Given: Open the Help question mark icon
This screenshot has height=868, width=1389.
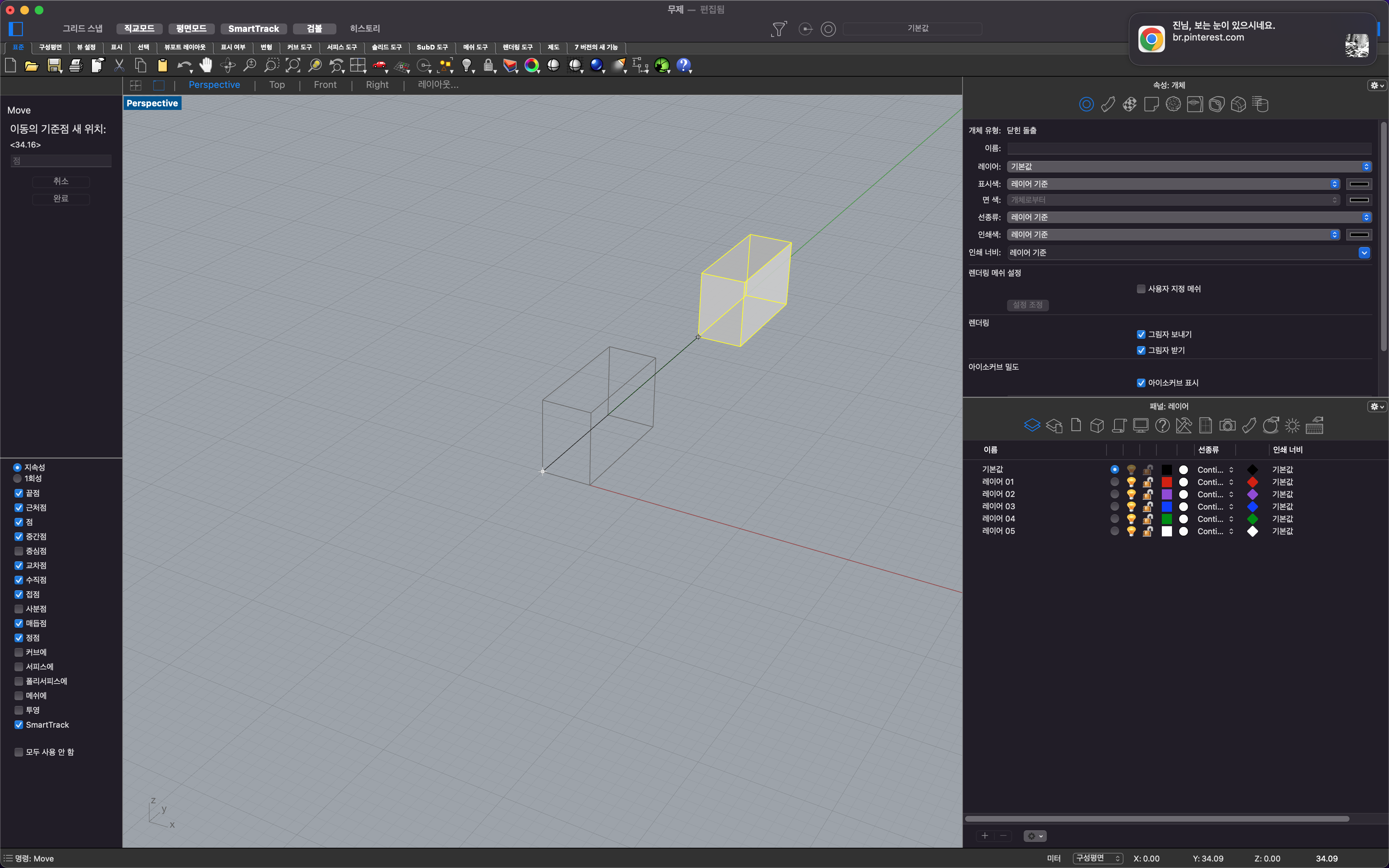Looking at the screenshot, I should (683, 65).
